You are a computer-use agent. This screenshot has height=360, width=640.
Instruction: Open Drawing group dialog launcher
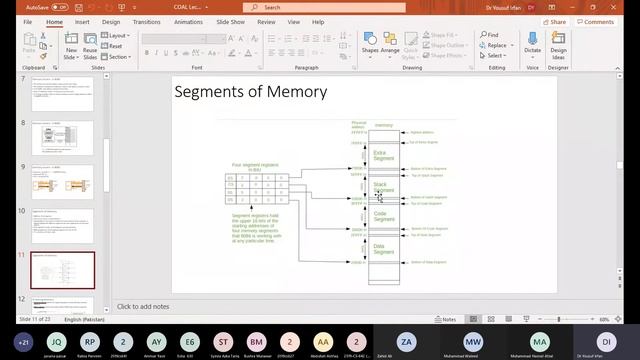[x=471, y=68]
